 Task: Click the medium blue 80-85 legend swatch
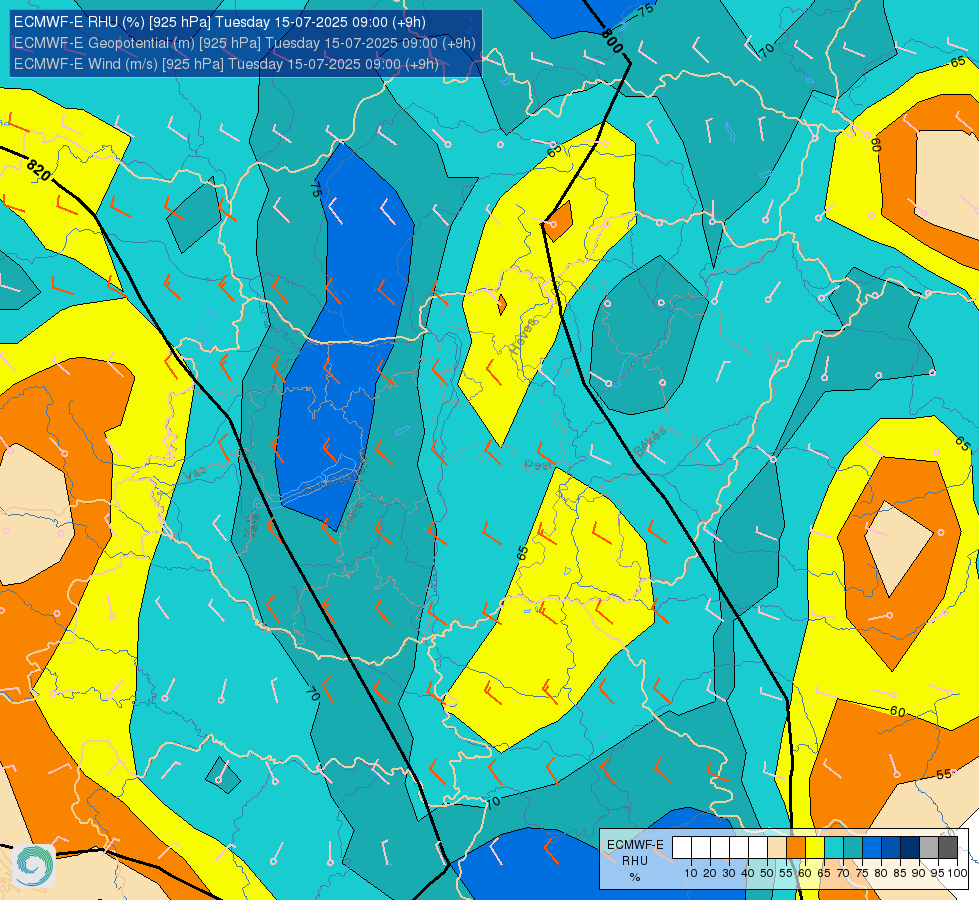tap(890, 848)
